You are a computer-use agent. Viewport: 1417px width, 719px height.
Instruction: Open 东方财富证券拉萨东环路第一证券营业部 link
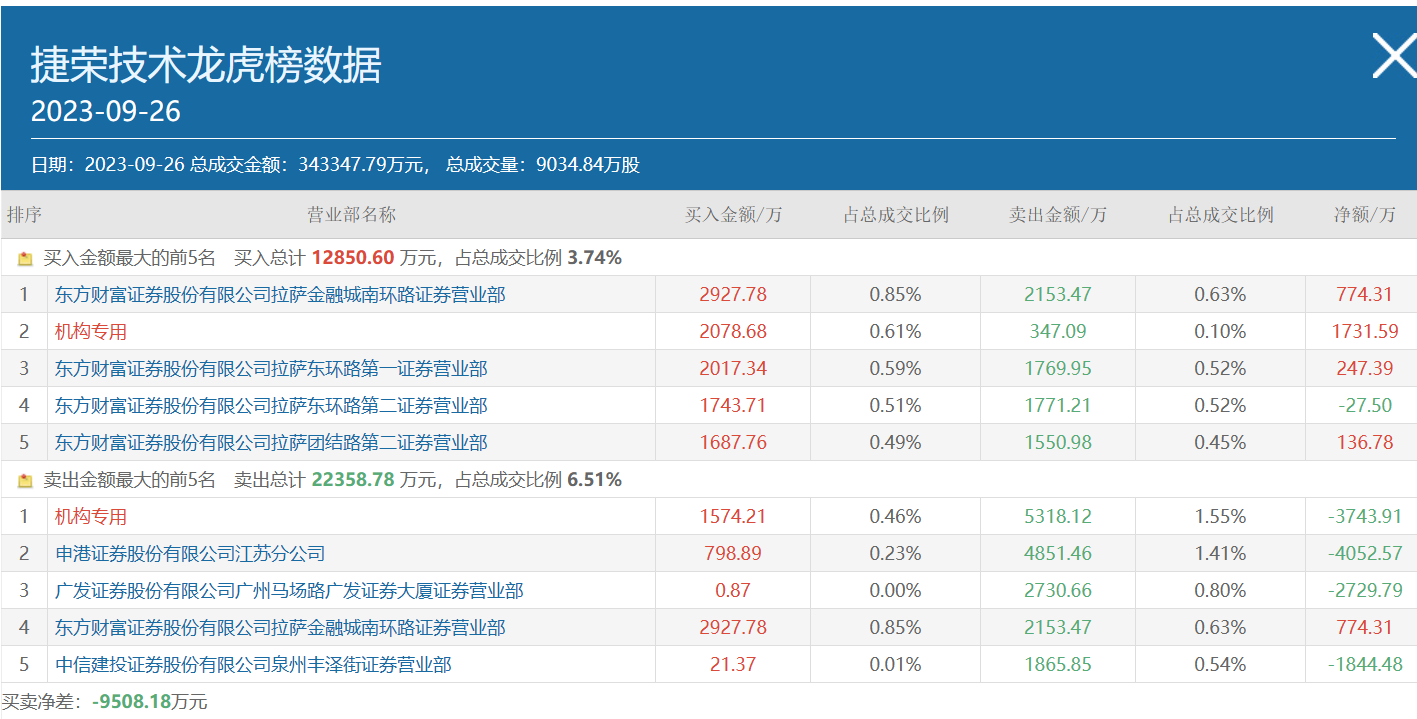pos(271,369)
